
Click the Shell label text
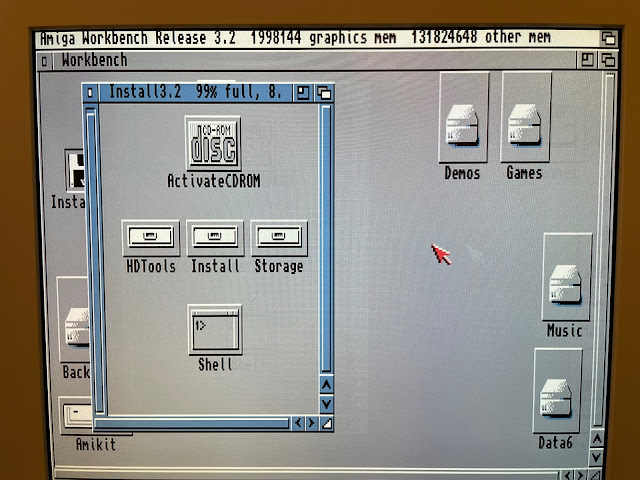point(215,364)
